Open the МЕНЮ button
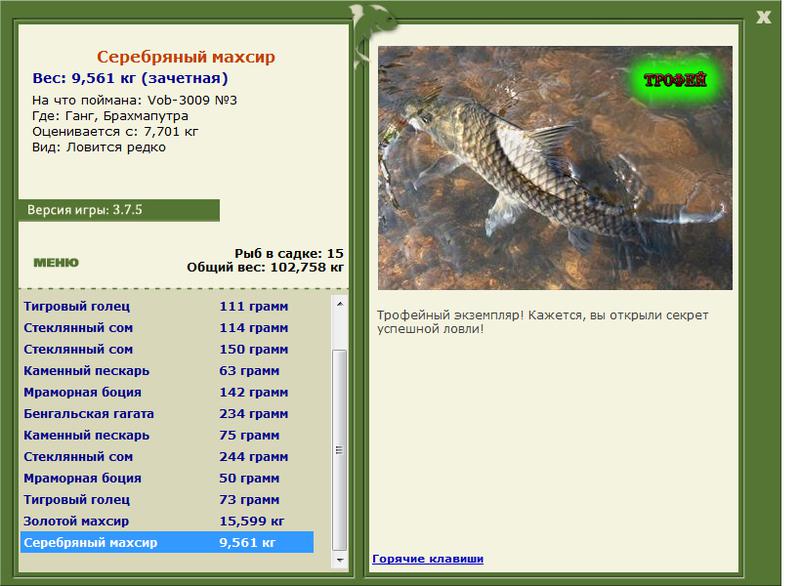 [x=56, y=263]
